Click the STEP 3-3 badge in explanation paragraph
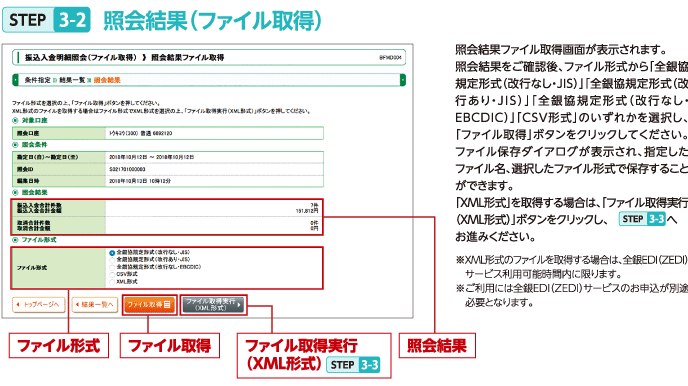The height and width of the screenshot is (386, 688). coord(642,219)
